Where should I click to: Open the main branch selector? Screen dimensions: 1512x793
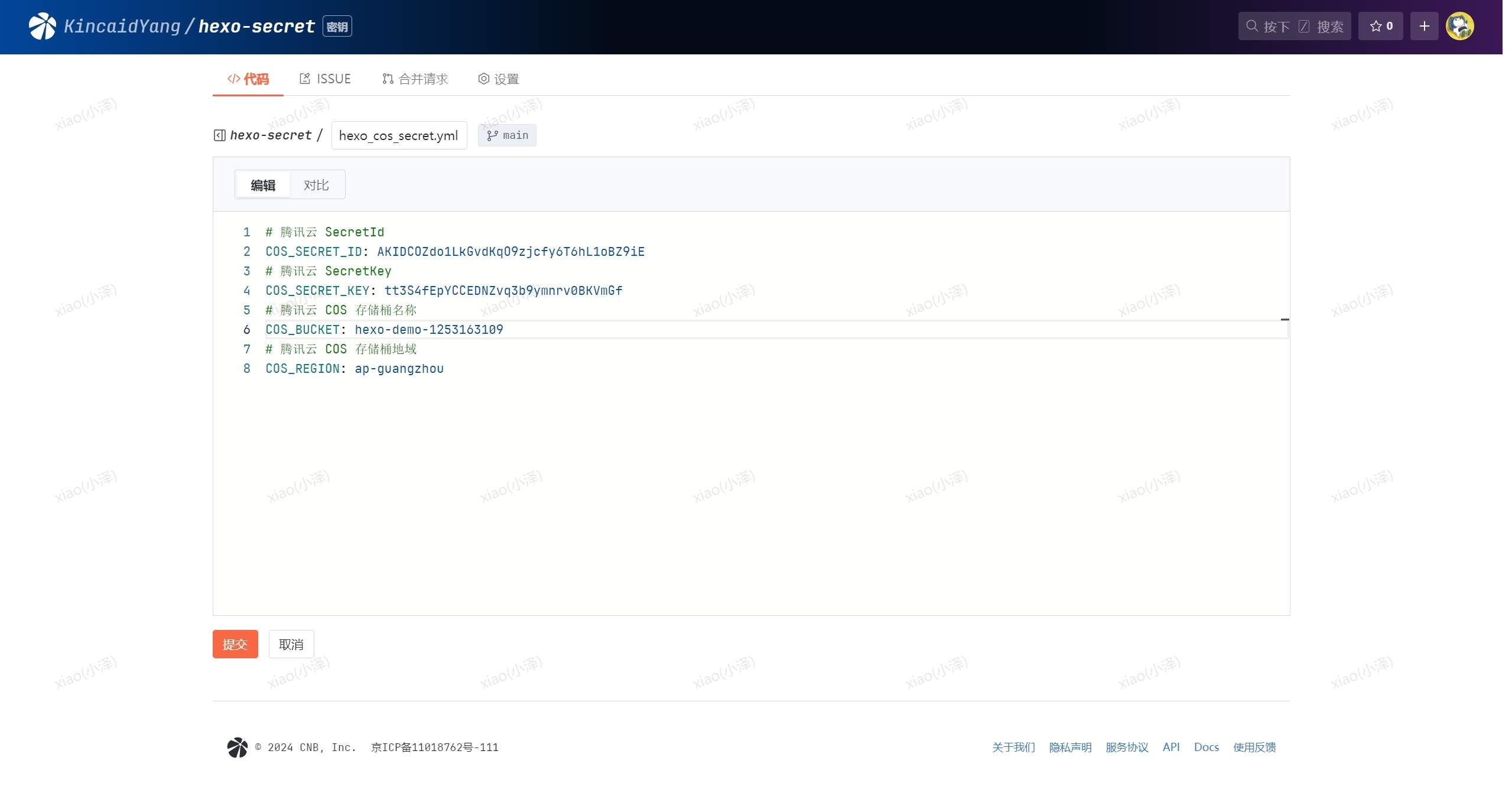coord(507,135)
